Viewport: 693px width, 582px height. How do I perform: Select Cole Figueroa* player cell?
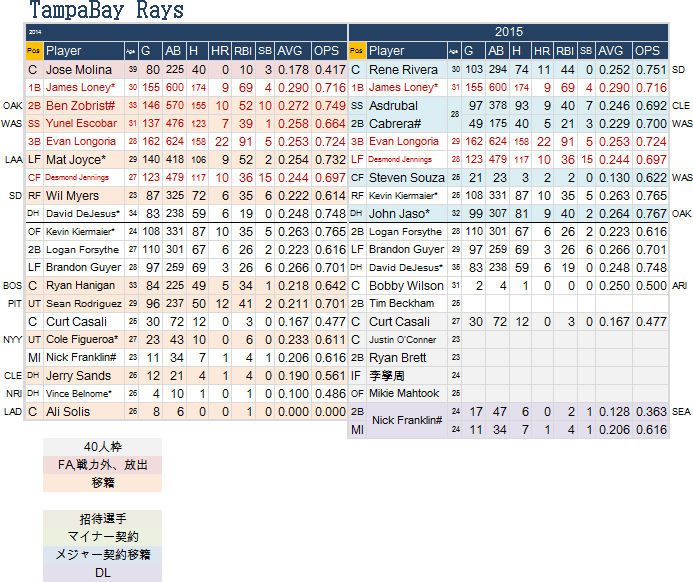click(x=84, y=339)
